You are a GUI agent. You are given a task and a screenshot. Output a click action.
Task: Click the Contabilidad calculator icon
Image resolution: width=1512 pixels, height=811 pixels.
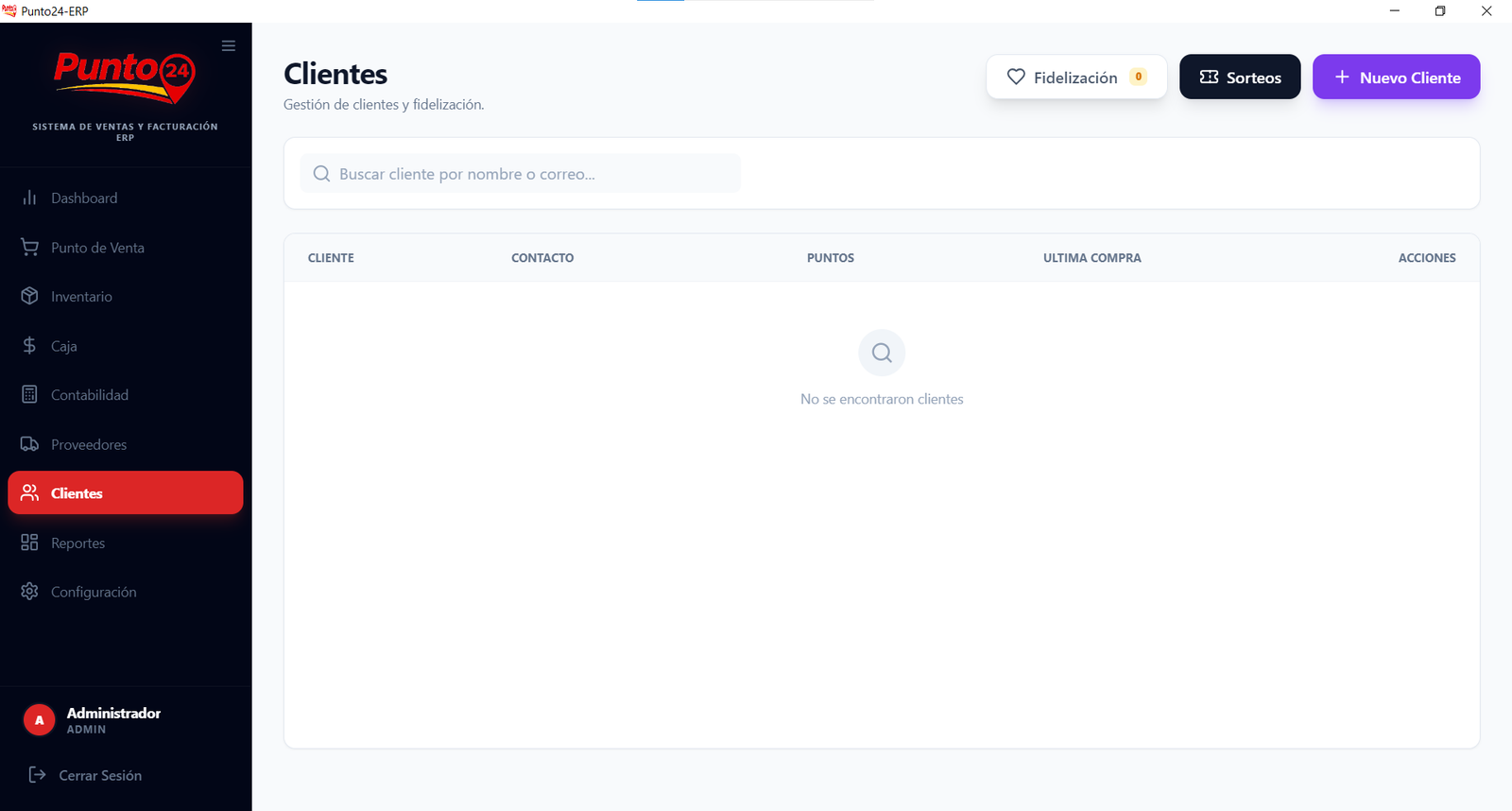point(29,394)
